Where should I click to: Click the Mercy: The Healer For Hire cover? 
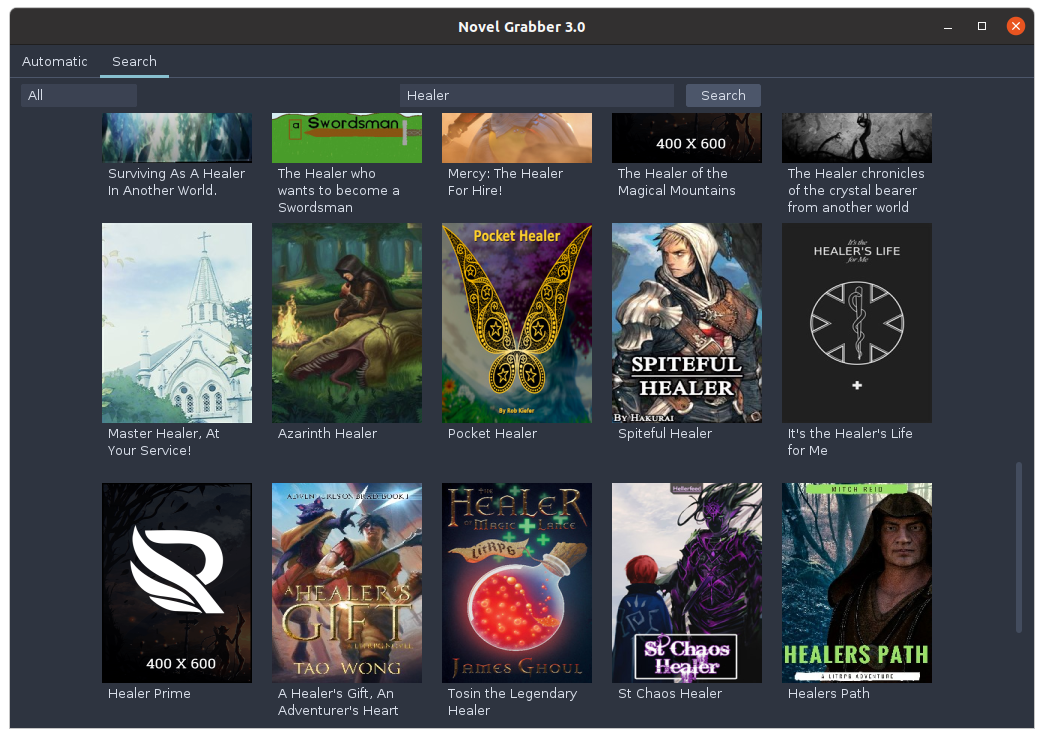[x=517, y=138]
